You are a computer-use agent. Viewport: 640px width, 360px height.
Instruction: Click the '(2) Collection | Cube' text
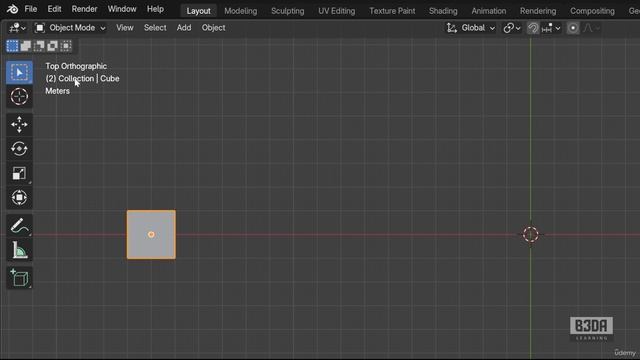click(x=82, y=78)
